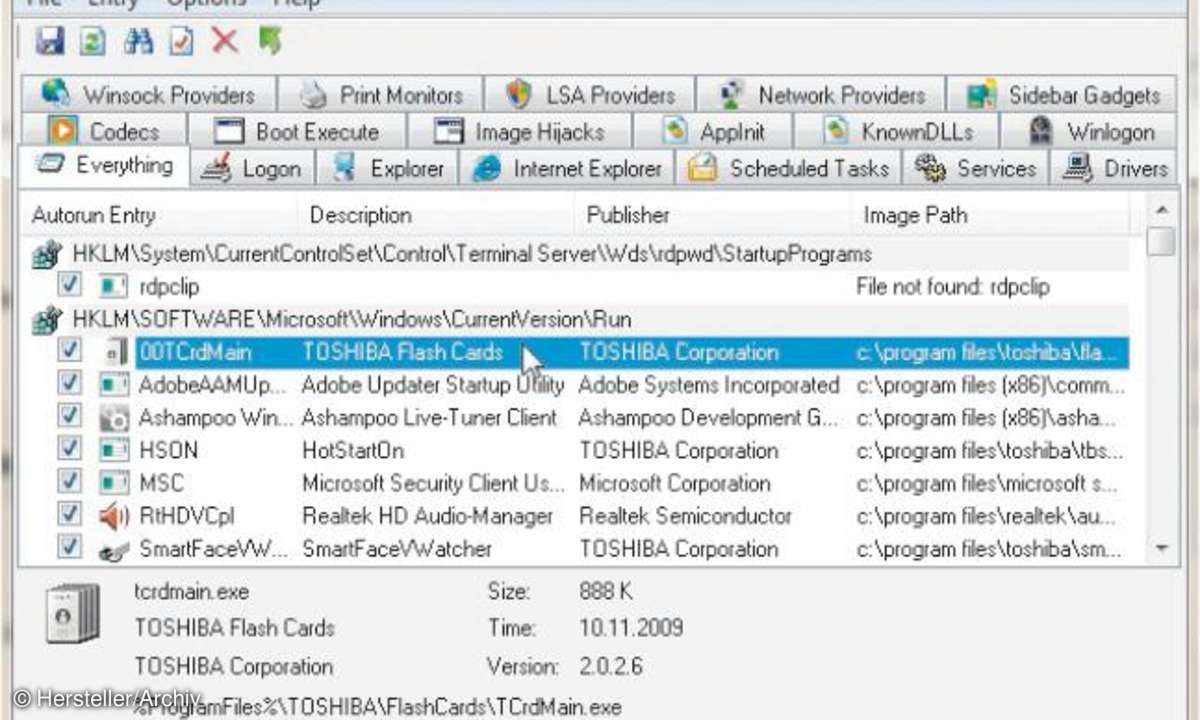Select 'Realtek HD Audio-Manager' description
Image resolution: width=1200 pixels, height=720 pixels.
[x=427, y=517]
